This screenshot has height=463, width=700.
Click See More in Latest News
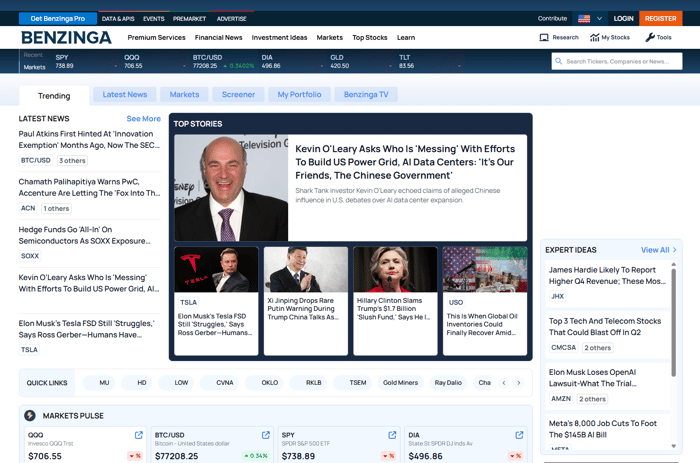point(143,119)
